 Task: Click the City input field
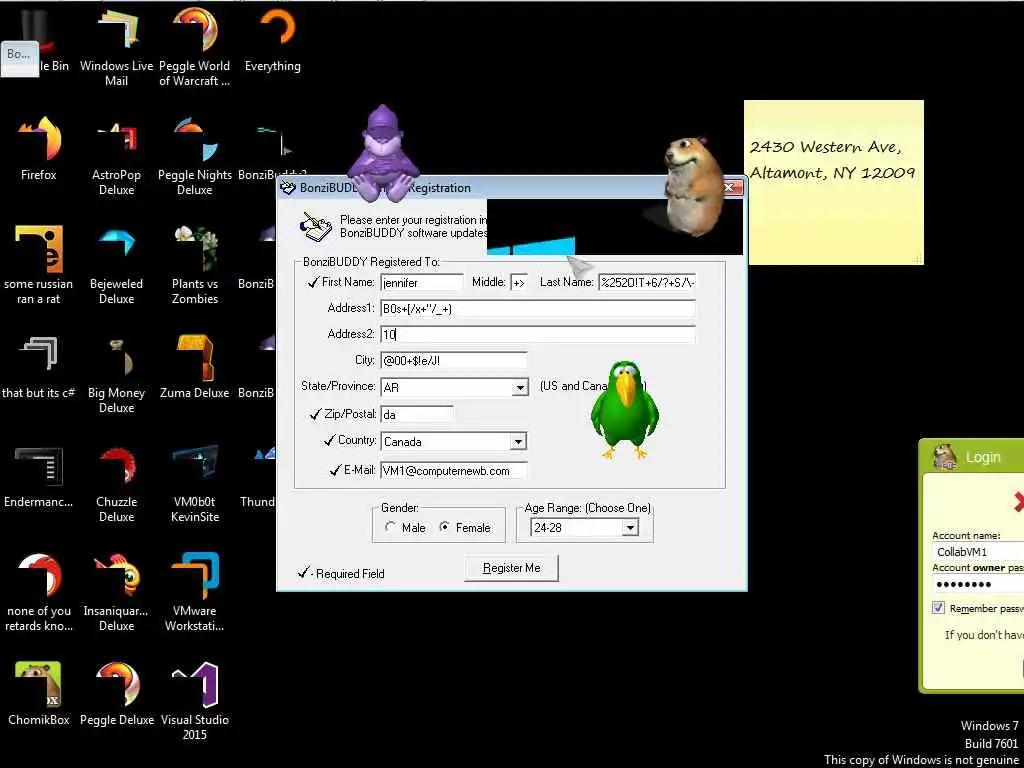pyautogui.click(x=454, y=360)
